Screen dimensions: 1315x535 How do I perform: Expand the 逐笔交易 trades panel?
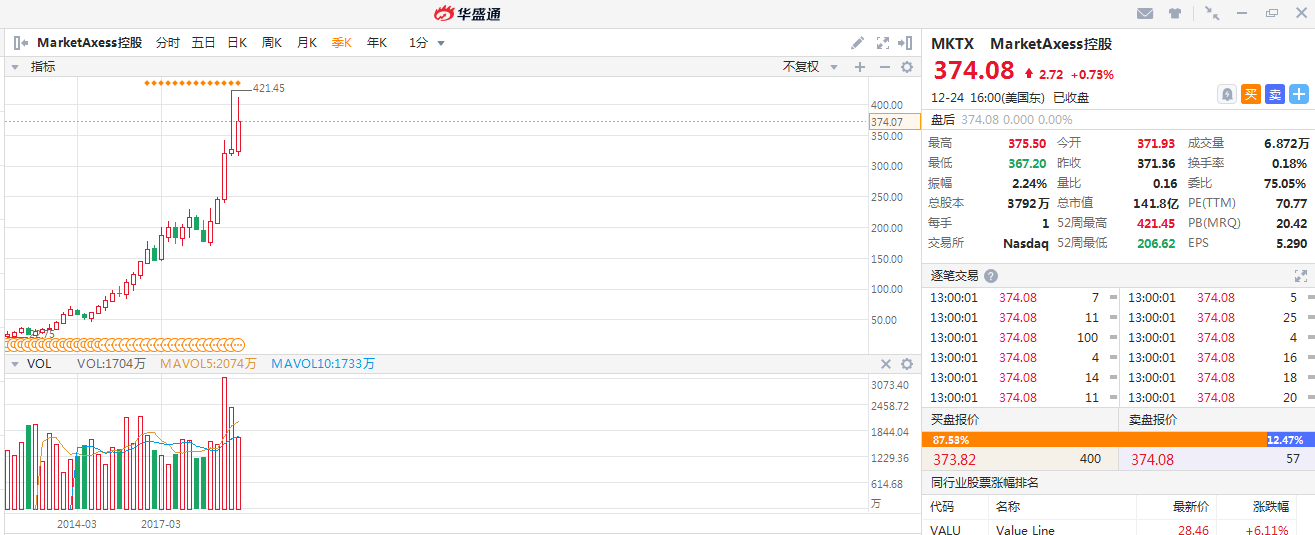(1301, 275)
